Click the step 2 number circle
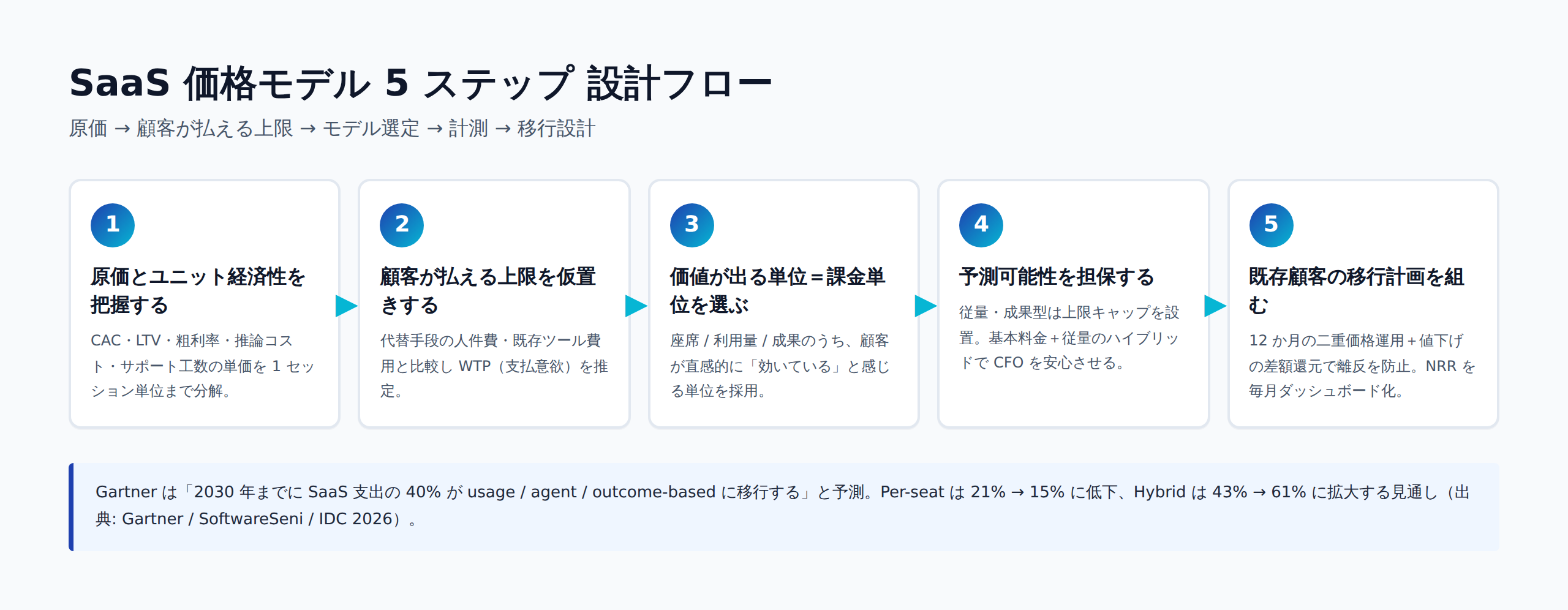 tap(402, 225)
